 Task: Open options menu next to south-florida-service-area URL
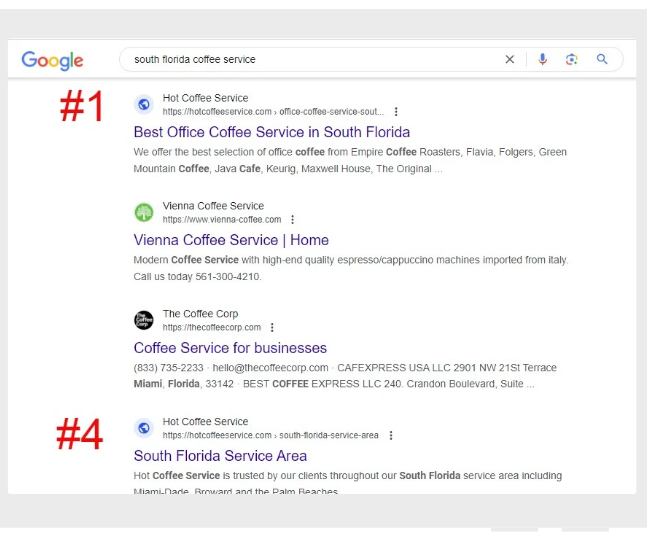click(x=391, y=435)
